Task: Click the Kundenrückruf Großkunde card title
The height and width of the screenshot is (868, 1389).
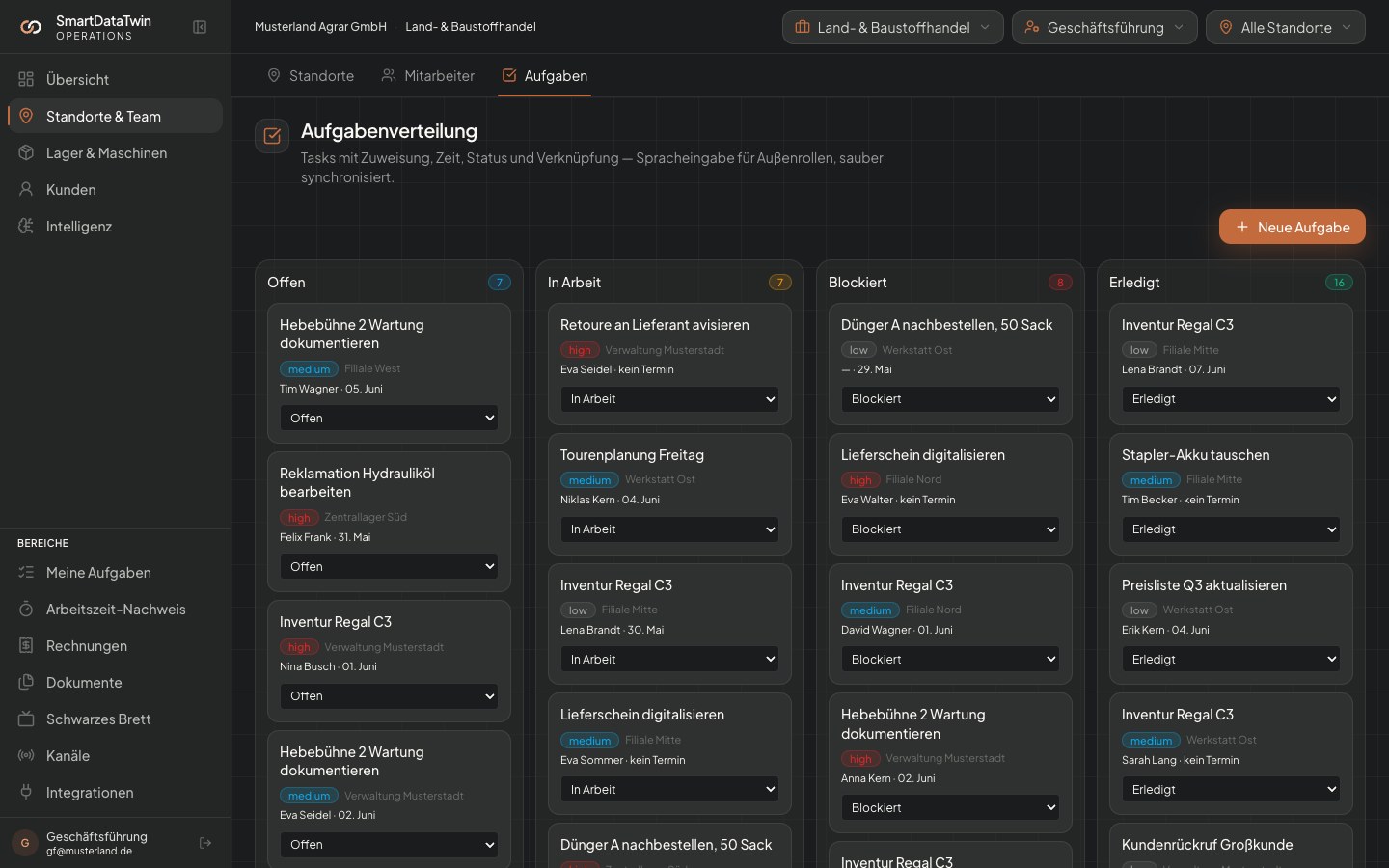Action: pos(1208,845)
